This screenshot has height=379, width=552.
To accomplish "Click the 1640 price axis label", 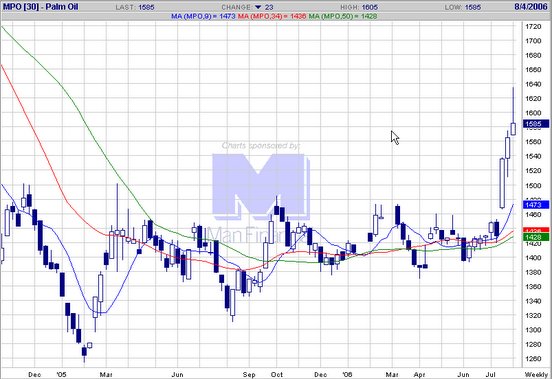I will tap(533, 84).
